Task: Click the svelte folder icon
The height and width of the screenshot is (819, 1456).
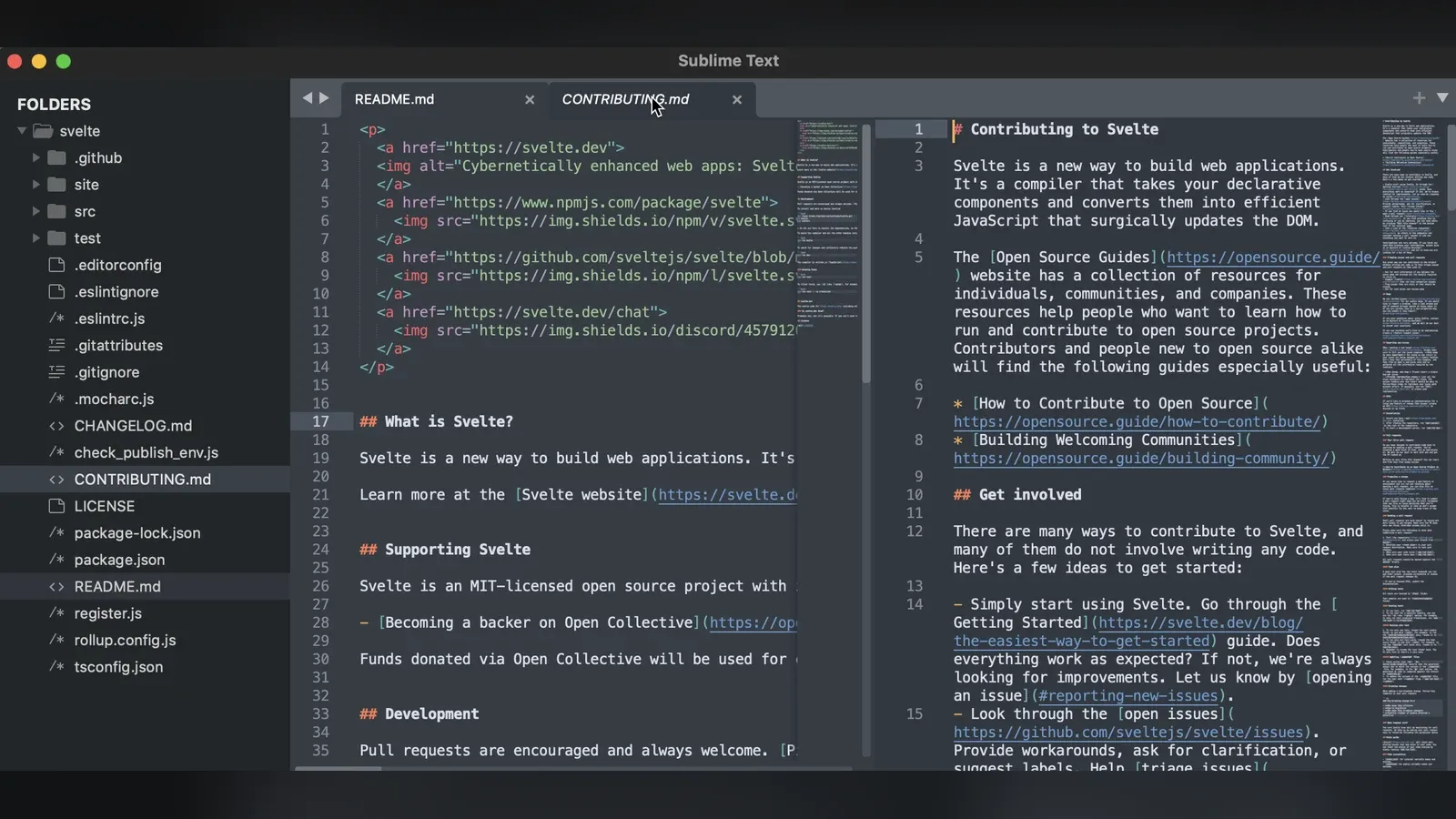Action: 43,131
